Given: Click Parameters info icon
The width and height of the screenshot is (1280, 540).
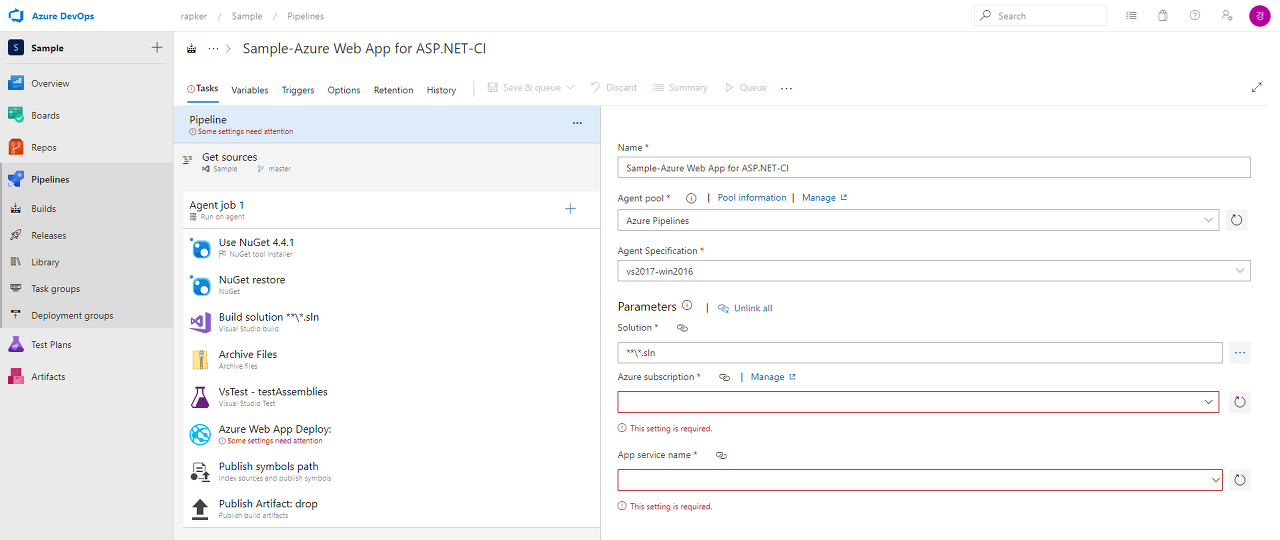Looking at the screenshot, I should tap(687, 306).
